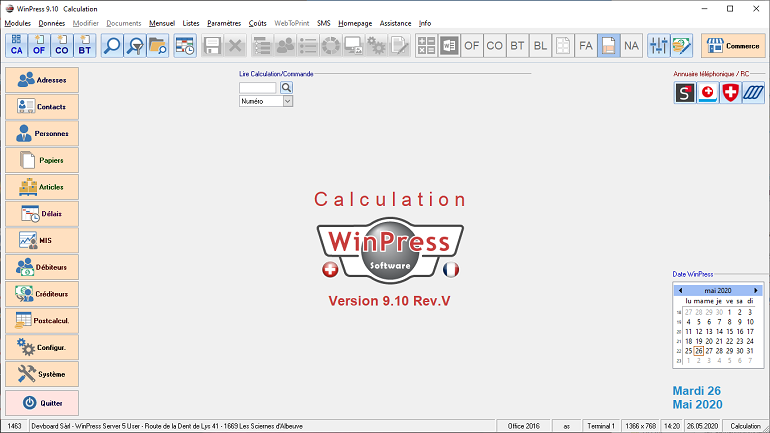Open the MIS module
The height and width of the screenshot is (433, 770).
pos(42,241)
